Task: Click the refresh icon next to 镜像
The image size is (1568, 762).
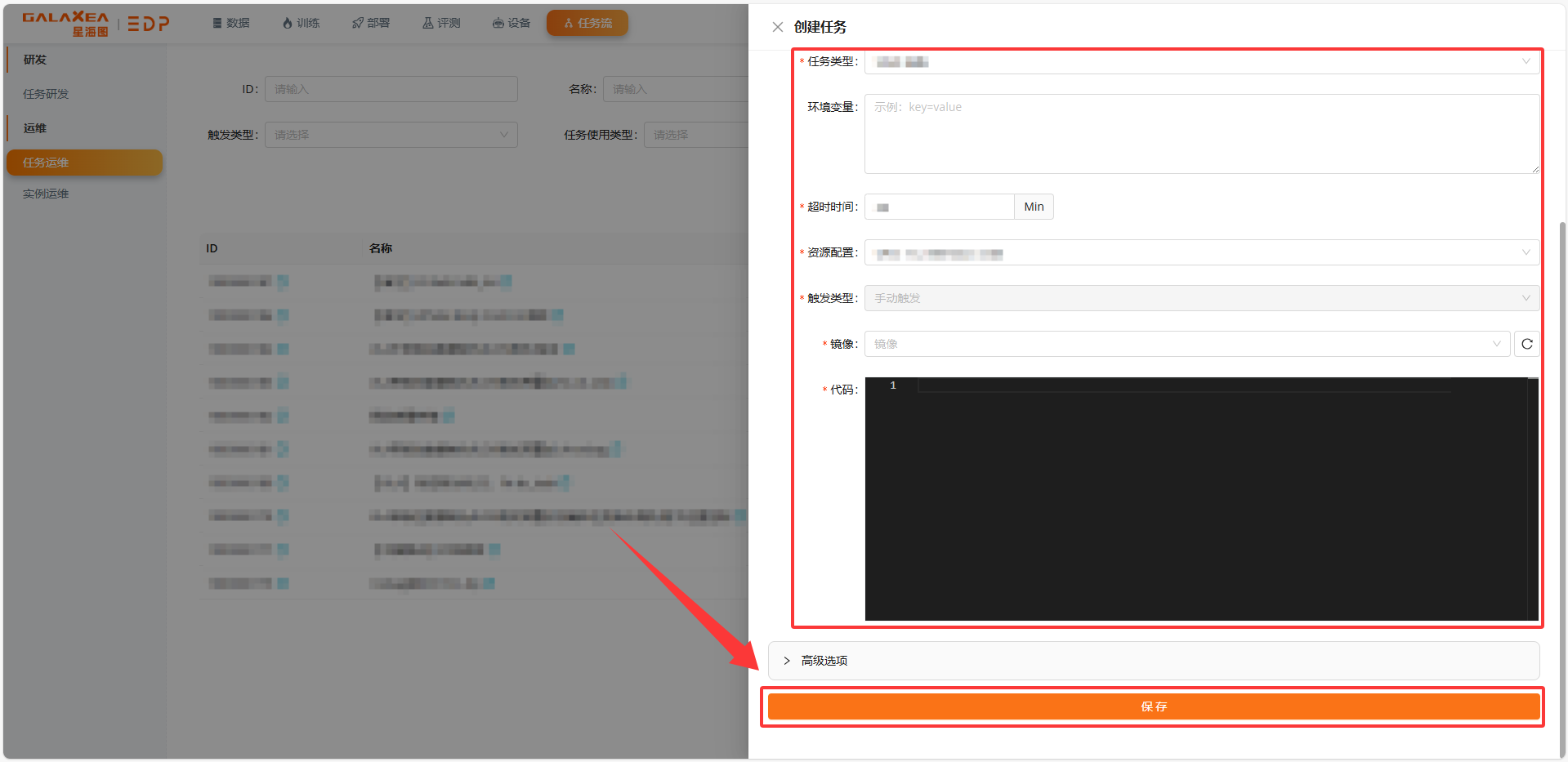Action: click(x=1526, y=344)
